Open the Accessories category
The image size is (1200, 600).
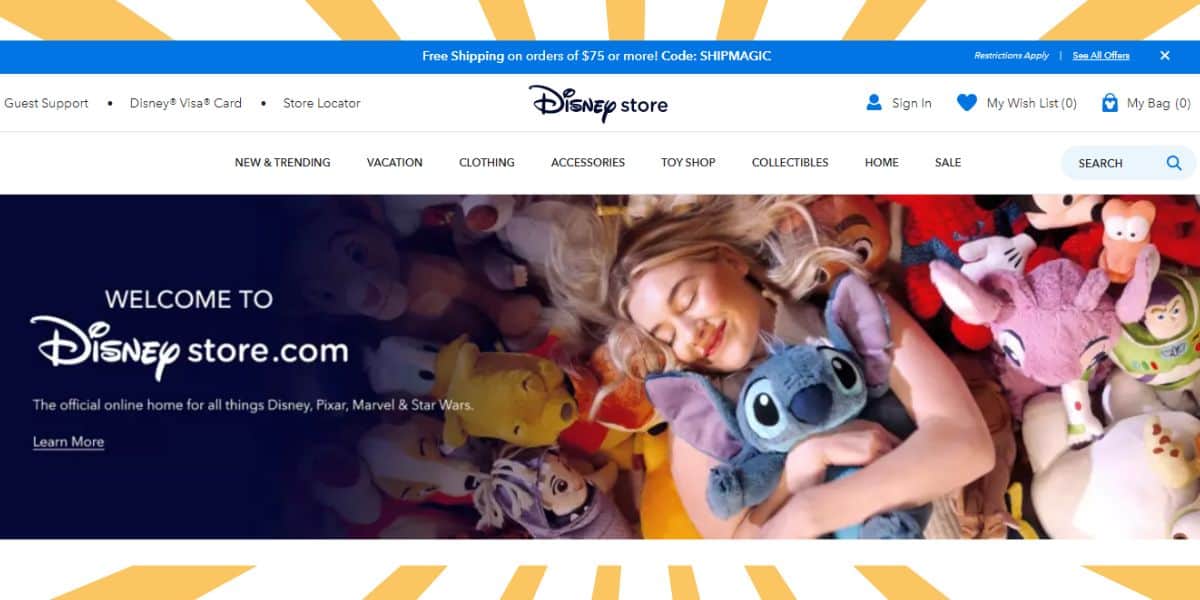(x=588, y=162)
